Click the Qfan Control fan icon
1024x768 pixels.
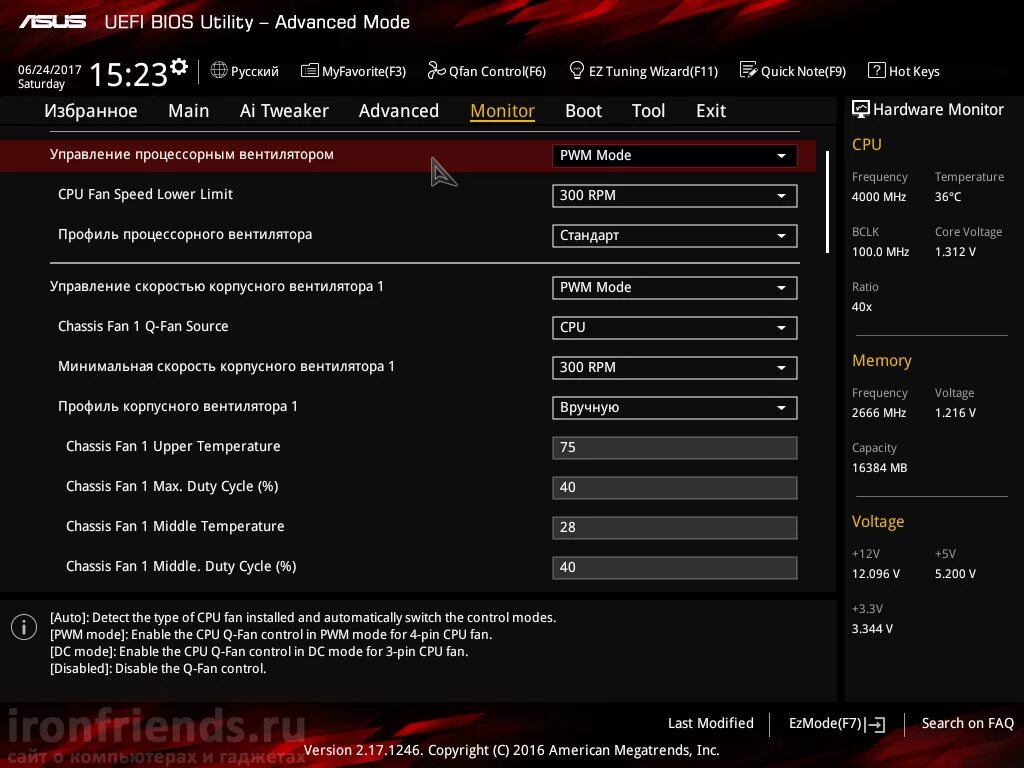pyautogui.click(x=436, y=70)
